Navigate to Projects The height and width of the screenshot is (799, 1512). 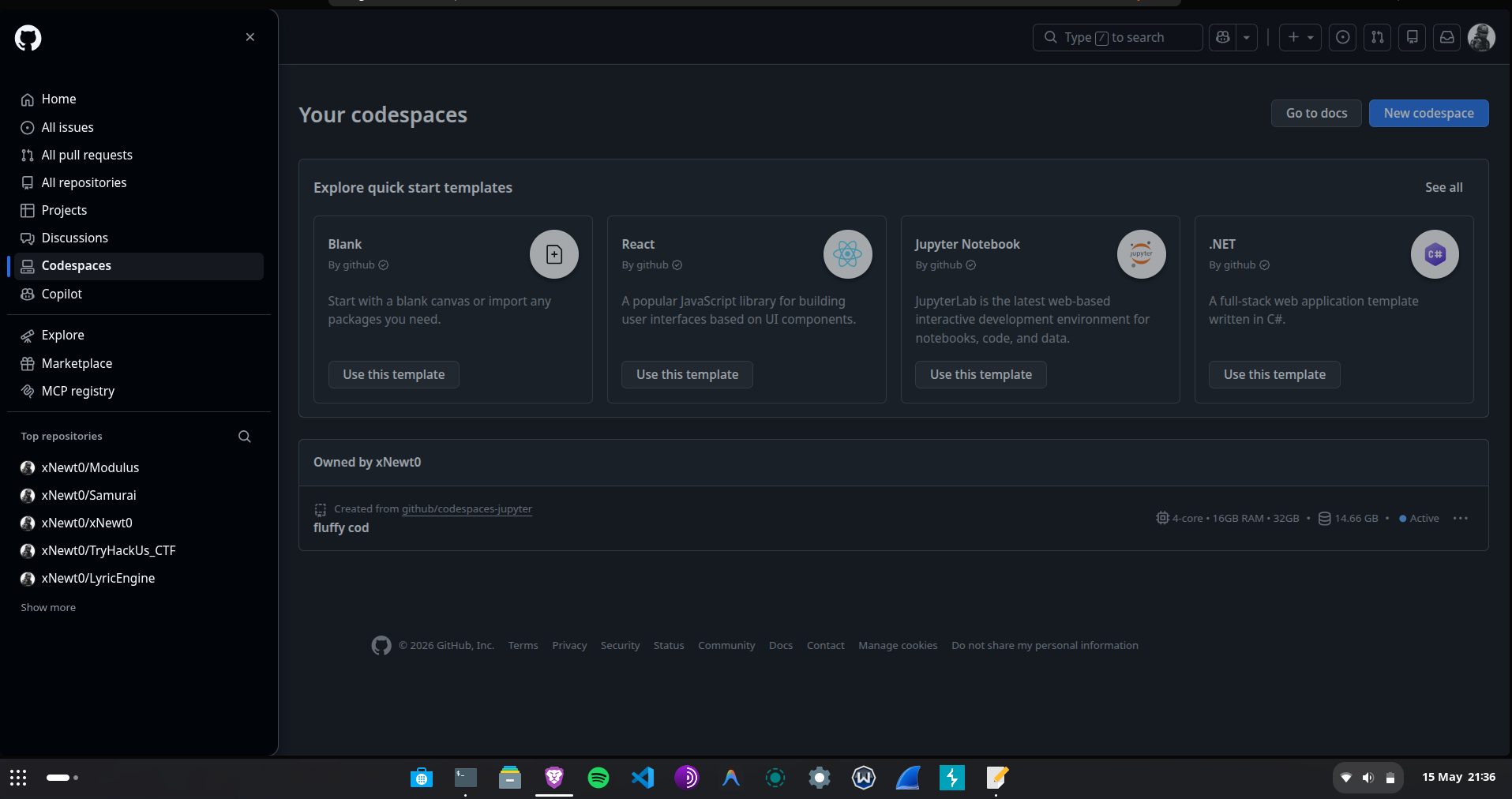[139, 210]
